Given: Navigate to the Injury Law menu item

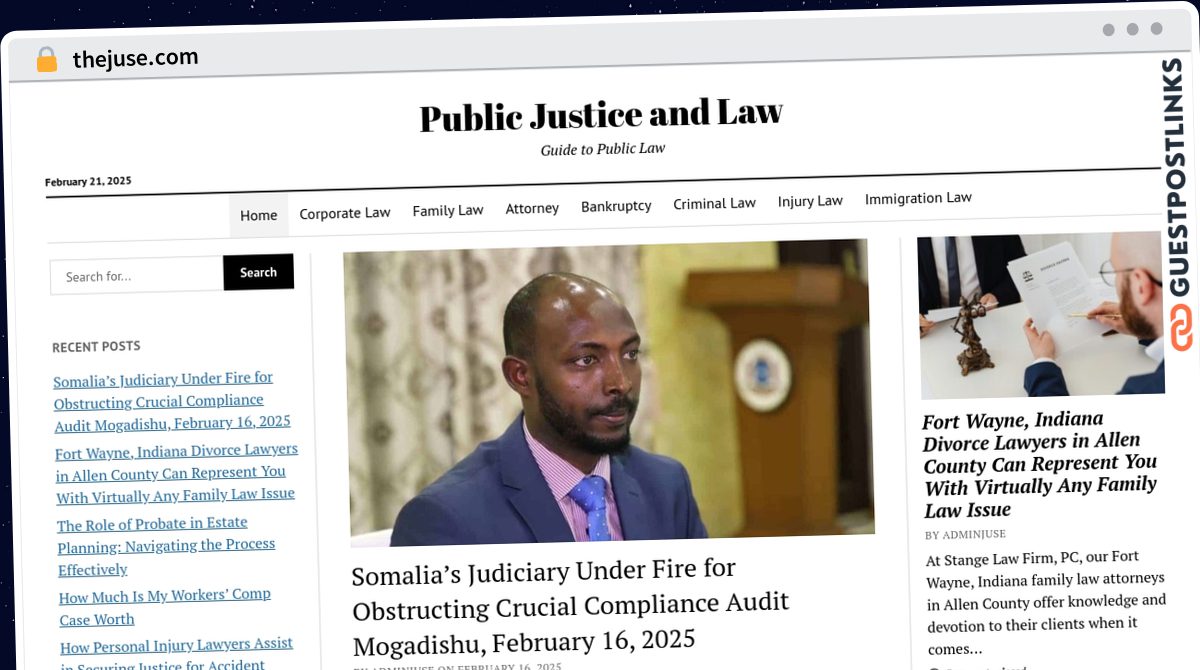Looking at the screenshot, I should click(x=810, y=201).
